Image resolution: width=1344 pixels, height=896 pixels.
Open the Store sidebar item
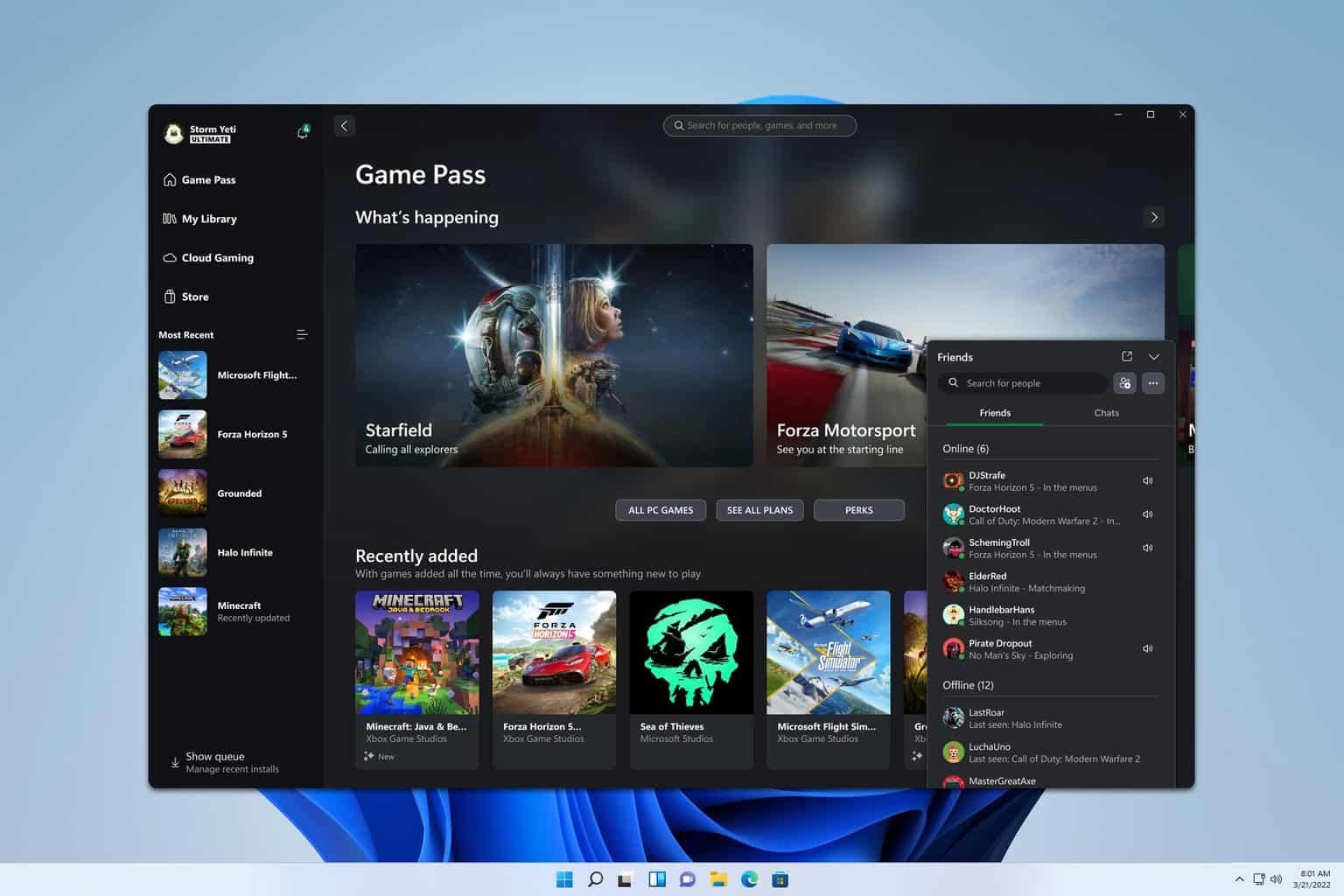(186, 297)
